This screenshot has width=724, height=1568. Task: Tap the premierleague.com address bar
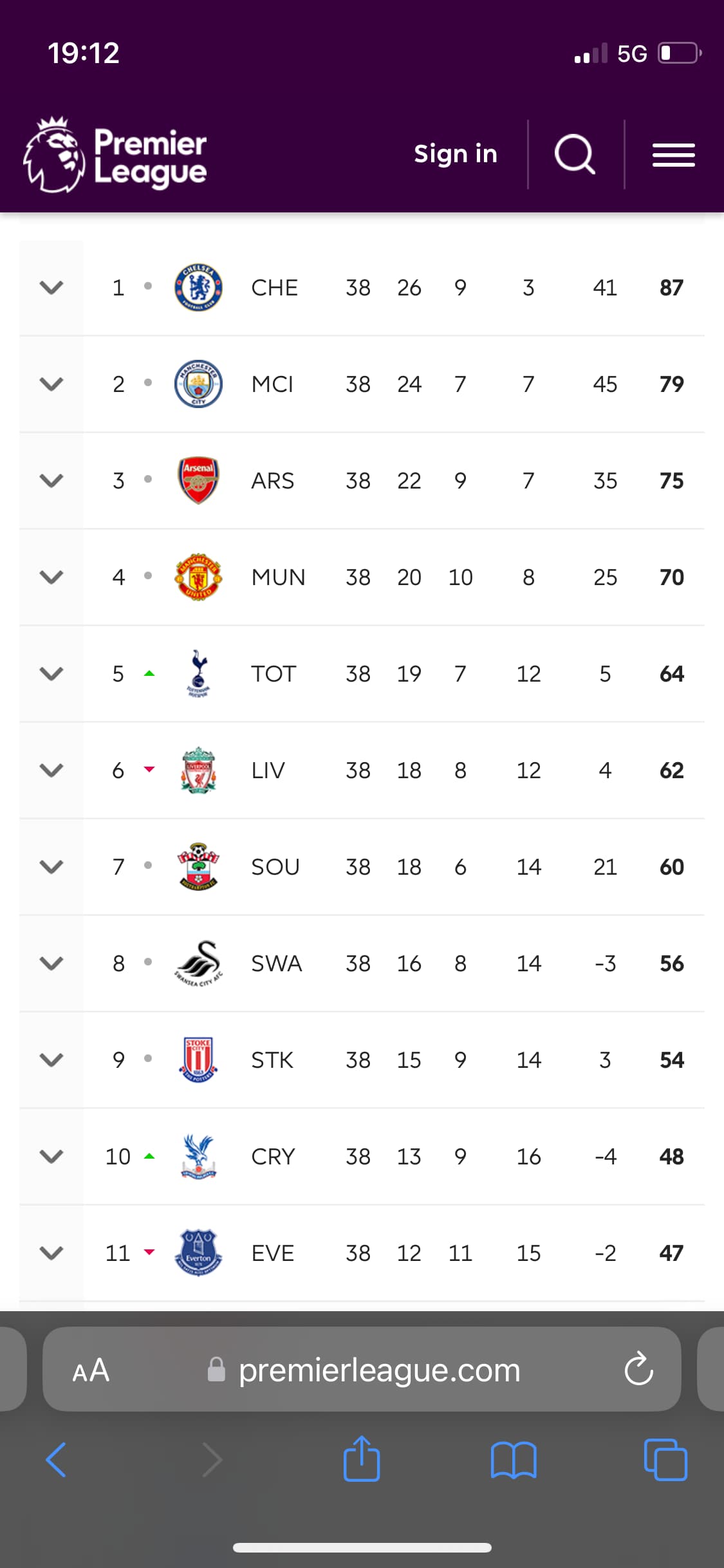pos(379,1370)
